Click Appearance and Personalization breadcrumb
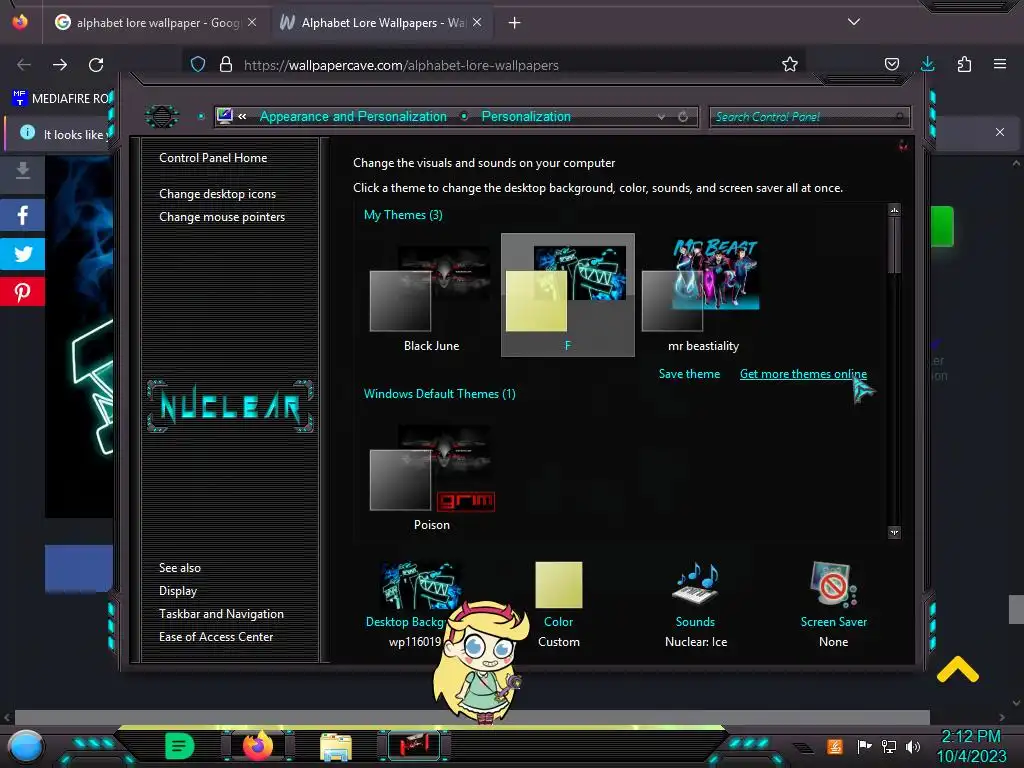 (353, 116)
